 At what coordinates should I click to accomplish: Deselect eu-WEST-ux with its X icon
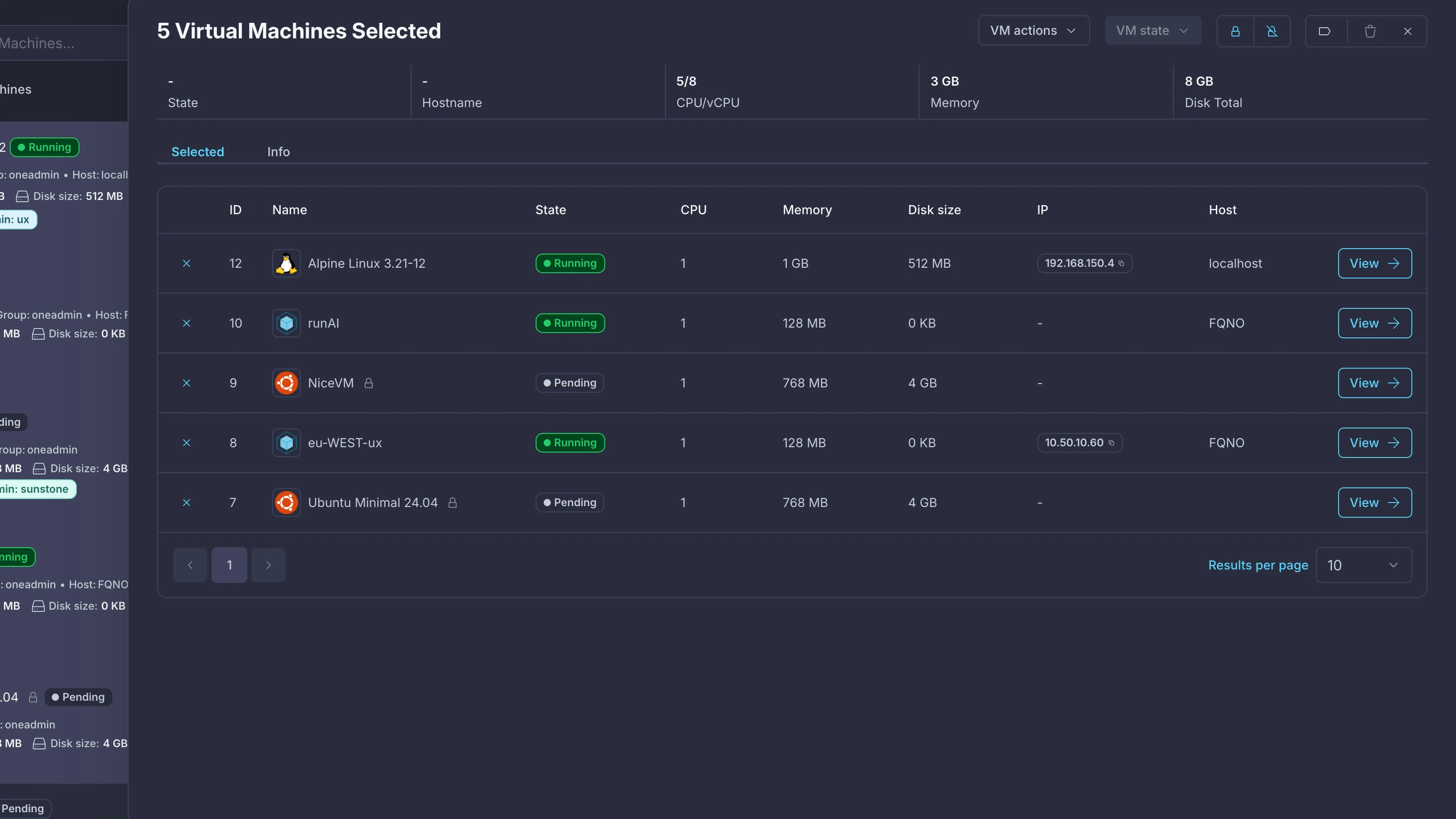pos(187,442)
